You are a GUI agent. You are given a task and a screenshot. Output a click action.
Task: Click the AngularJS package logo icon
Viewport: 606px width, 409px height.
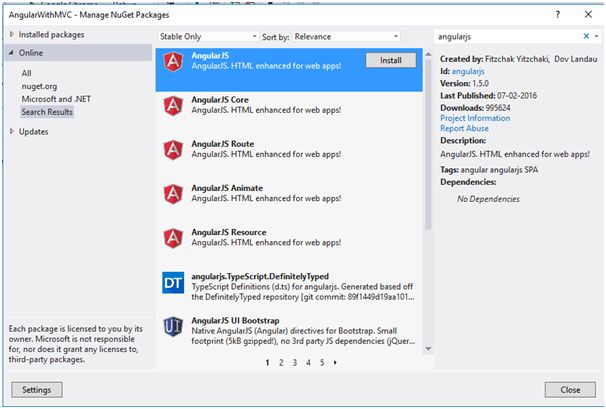click(x=173, y=62)
